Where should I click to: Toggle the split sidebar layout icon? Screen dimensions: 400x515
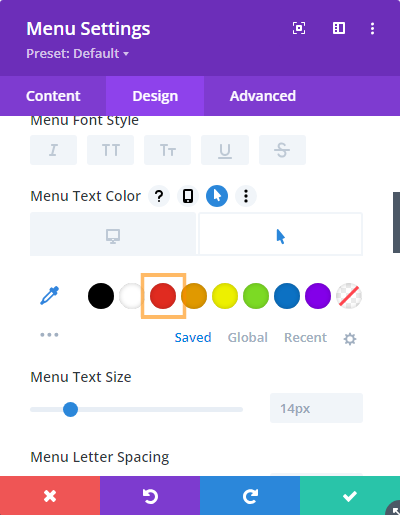339,28
